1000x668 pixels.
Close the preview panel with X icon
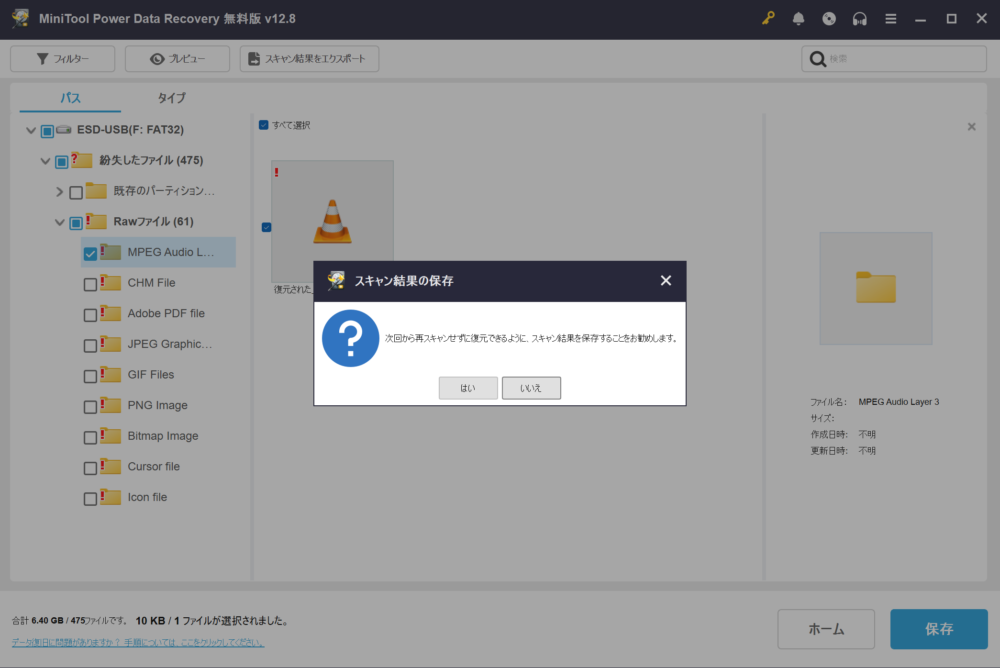click(971, 127)
